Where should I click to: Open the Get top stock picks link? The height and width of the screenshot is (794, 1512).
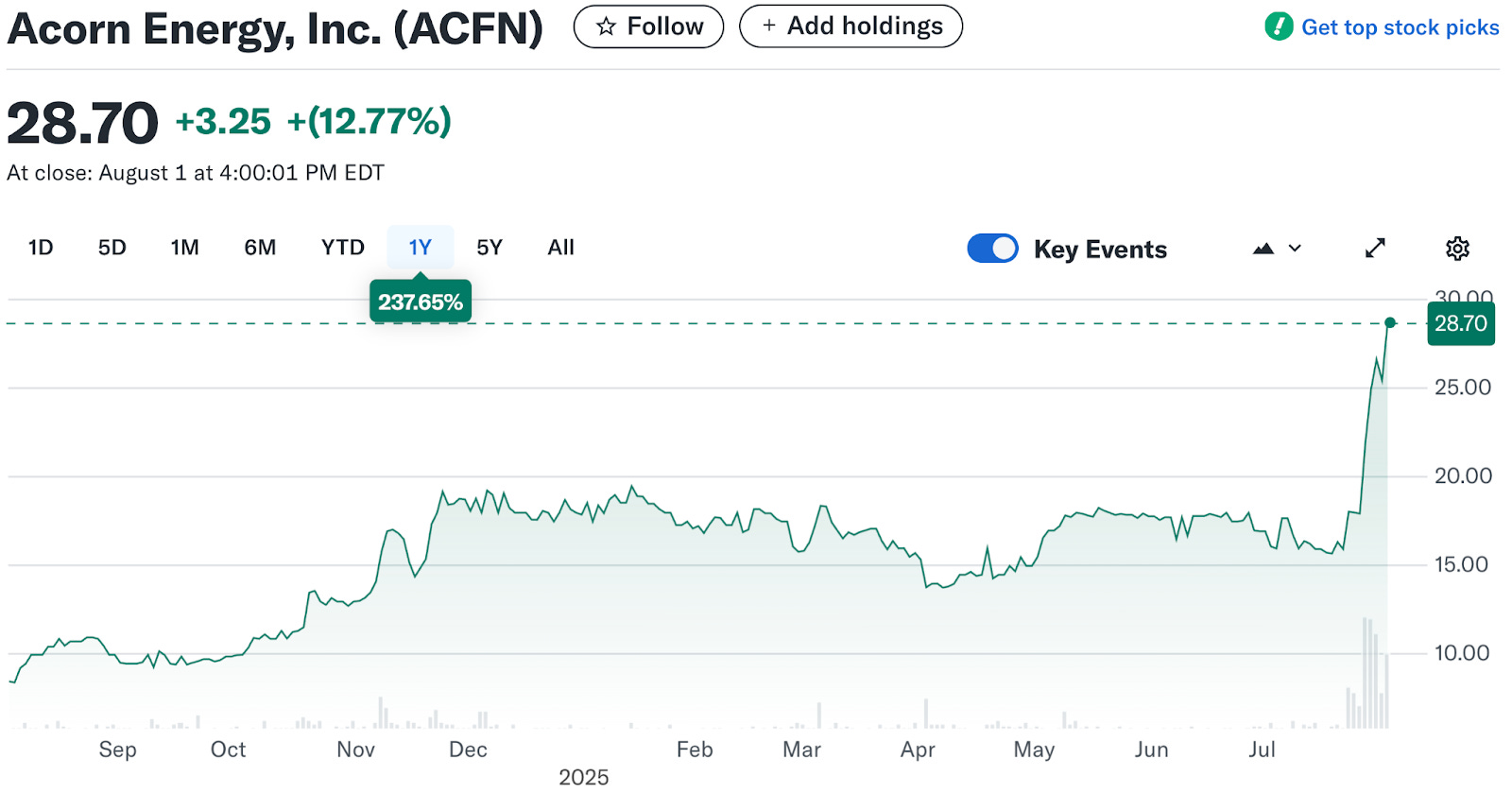(1400, 27)
